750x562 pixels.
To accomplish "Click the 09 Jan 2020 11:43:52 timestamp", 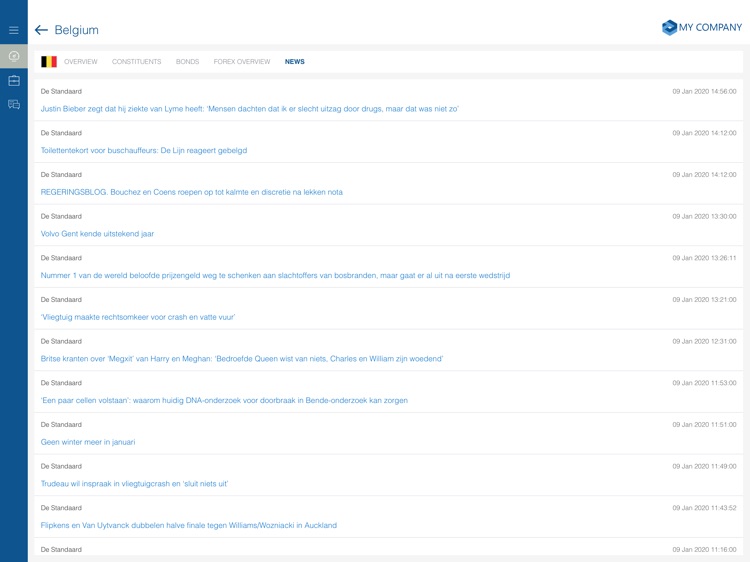I will click(704, 507).
